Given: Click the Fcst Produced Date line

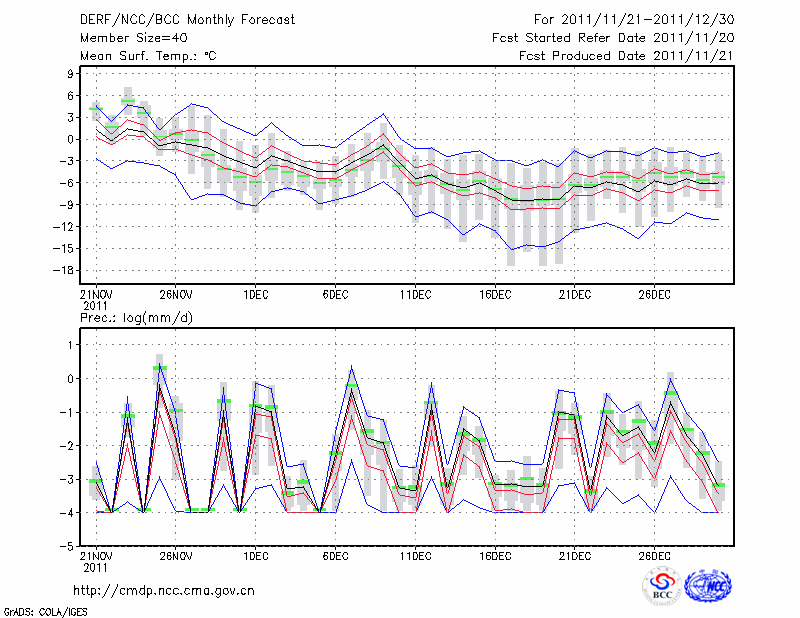Looking at the screenshot, I should [x=627, y=56].
